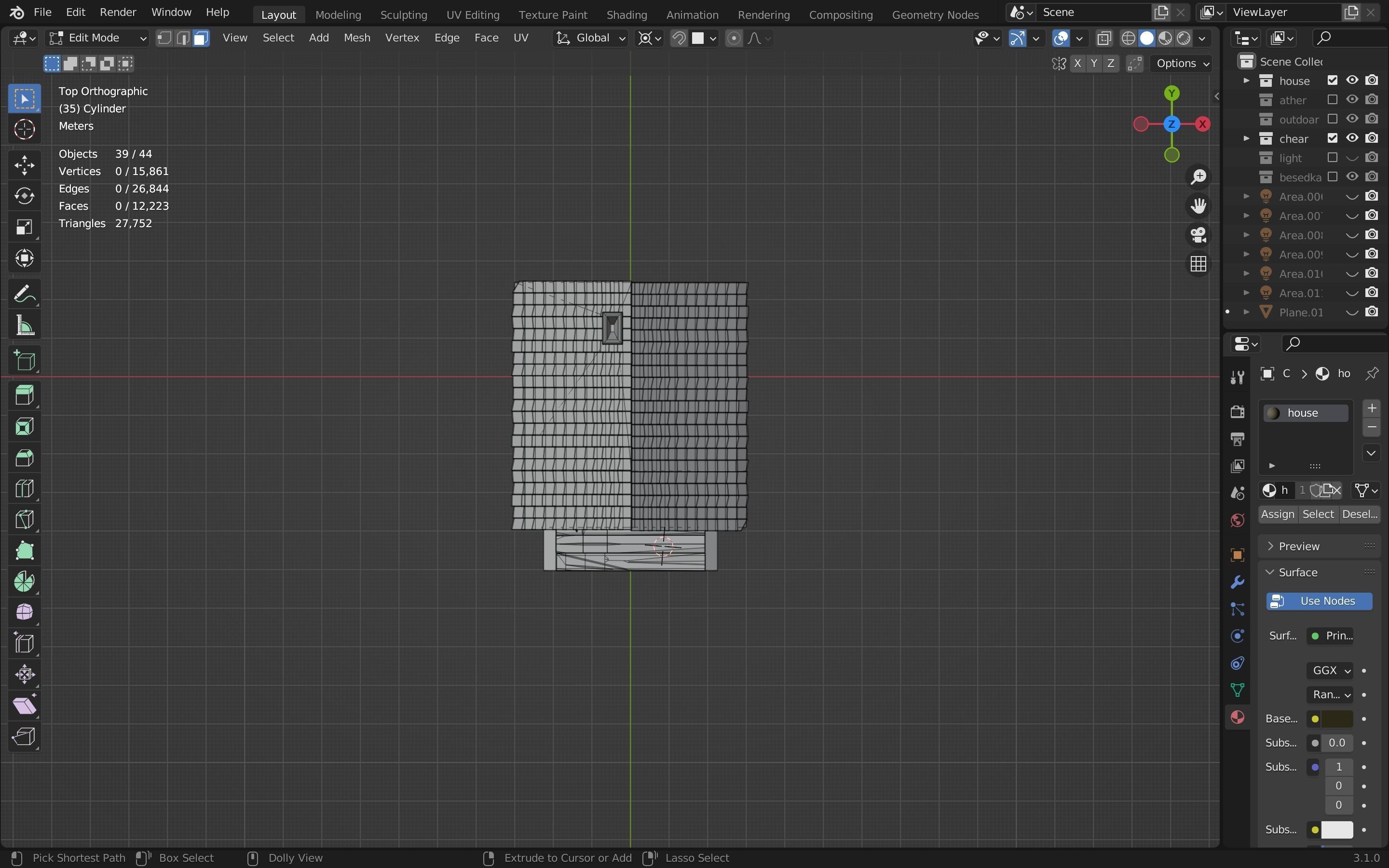The width and height of the screenshot is (1389, 868).
Task: Enable the light collection checkbox
Action: pyautogui.click(x=1333, y=158)
